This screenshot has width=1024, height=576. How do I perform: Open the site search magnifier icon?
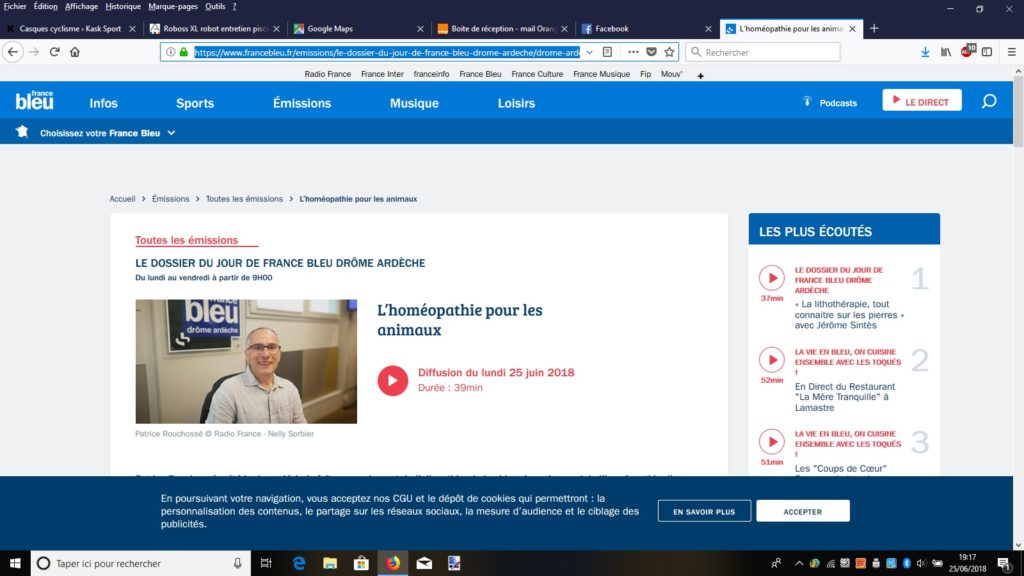tap(989, 101)
